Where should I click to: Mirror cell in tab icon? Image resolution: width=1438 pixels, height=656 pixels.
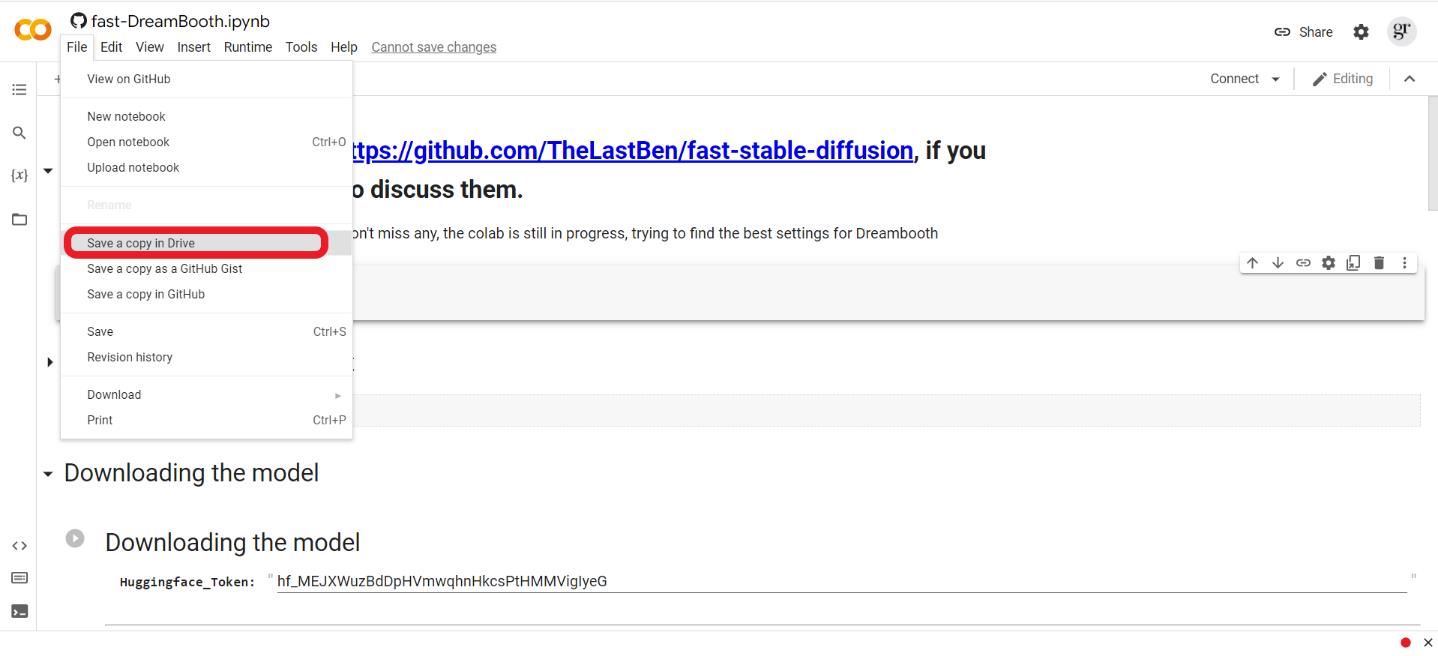pyautogui.click(x=1353, y=263)
